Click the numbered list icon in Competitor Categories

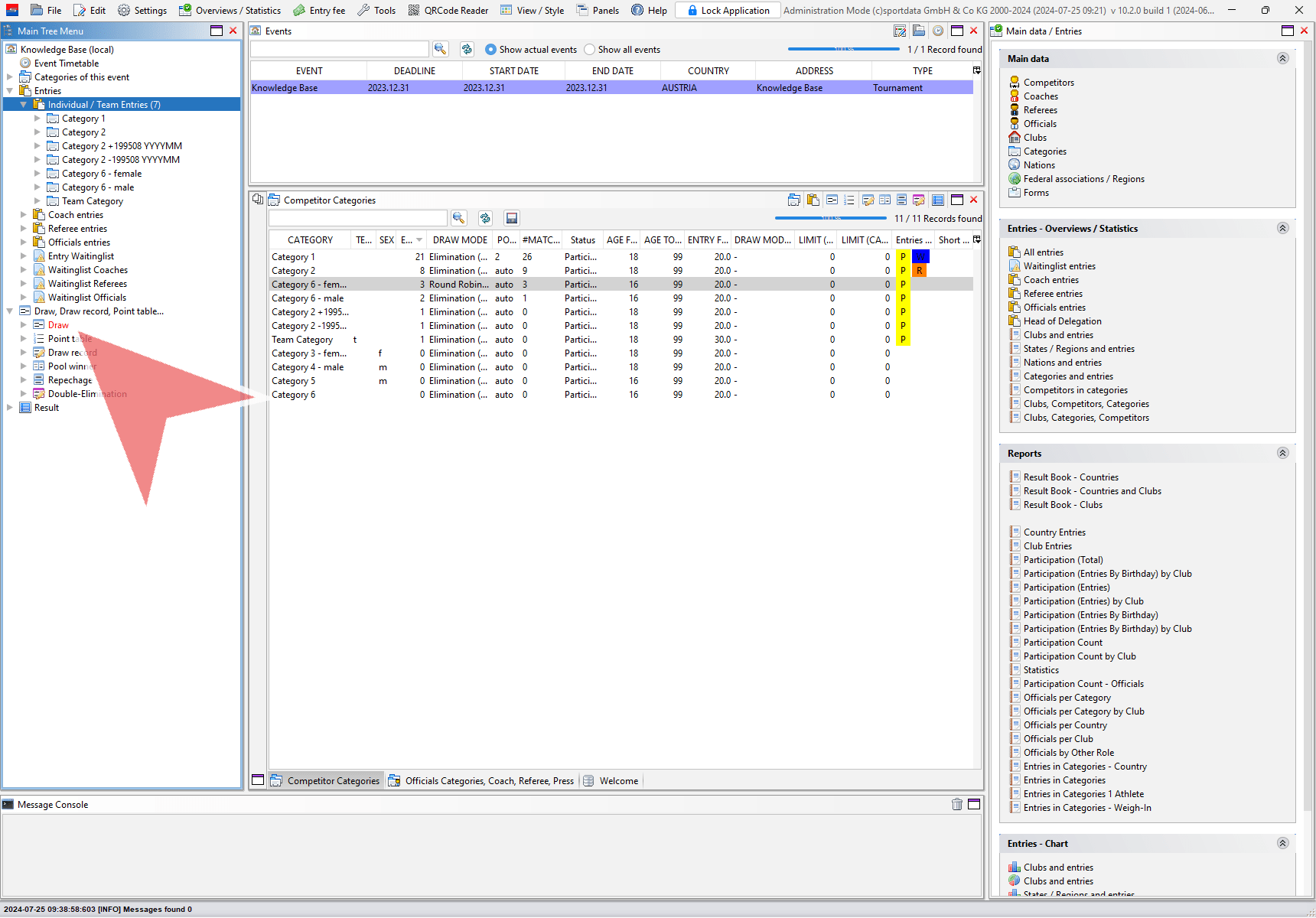849,200
